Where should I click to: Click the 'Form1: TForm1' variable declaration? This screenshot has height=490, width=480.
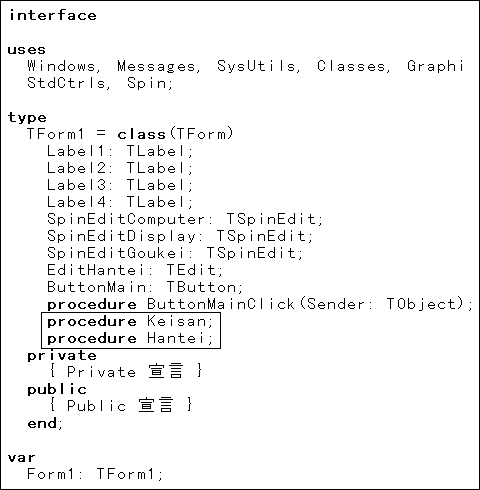(95, 474)
